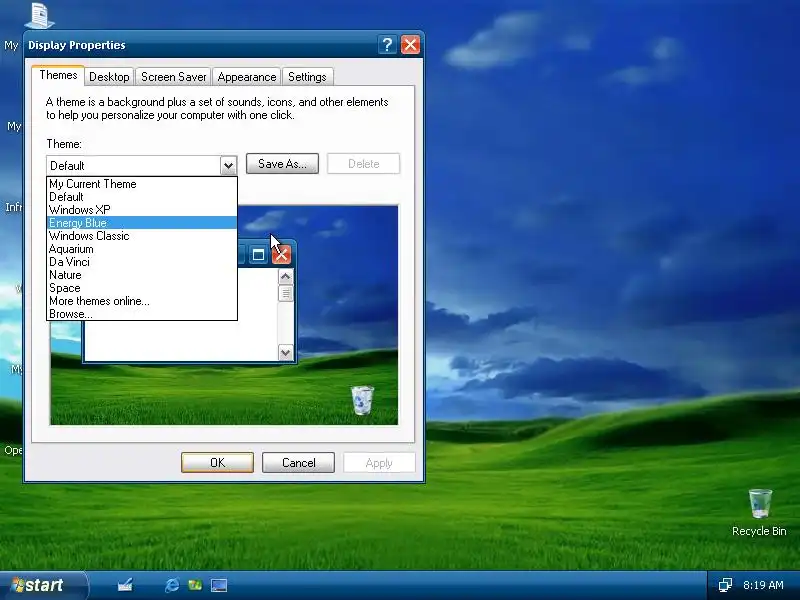
Task: Confirm with the OK button
Action: pos(217,463)
